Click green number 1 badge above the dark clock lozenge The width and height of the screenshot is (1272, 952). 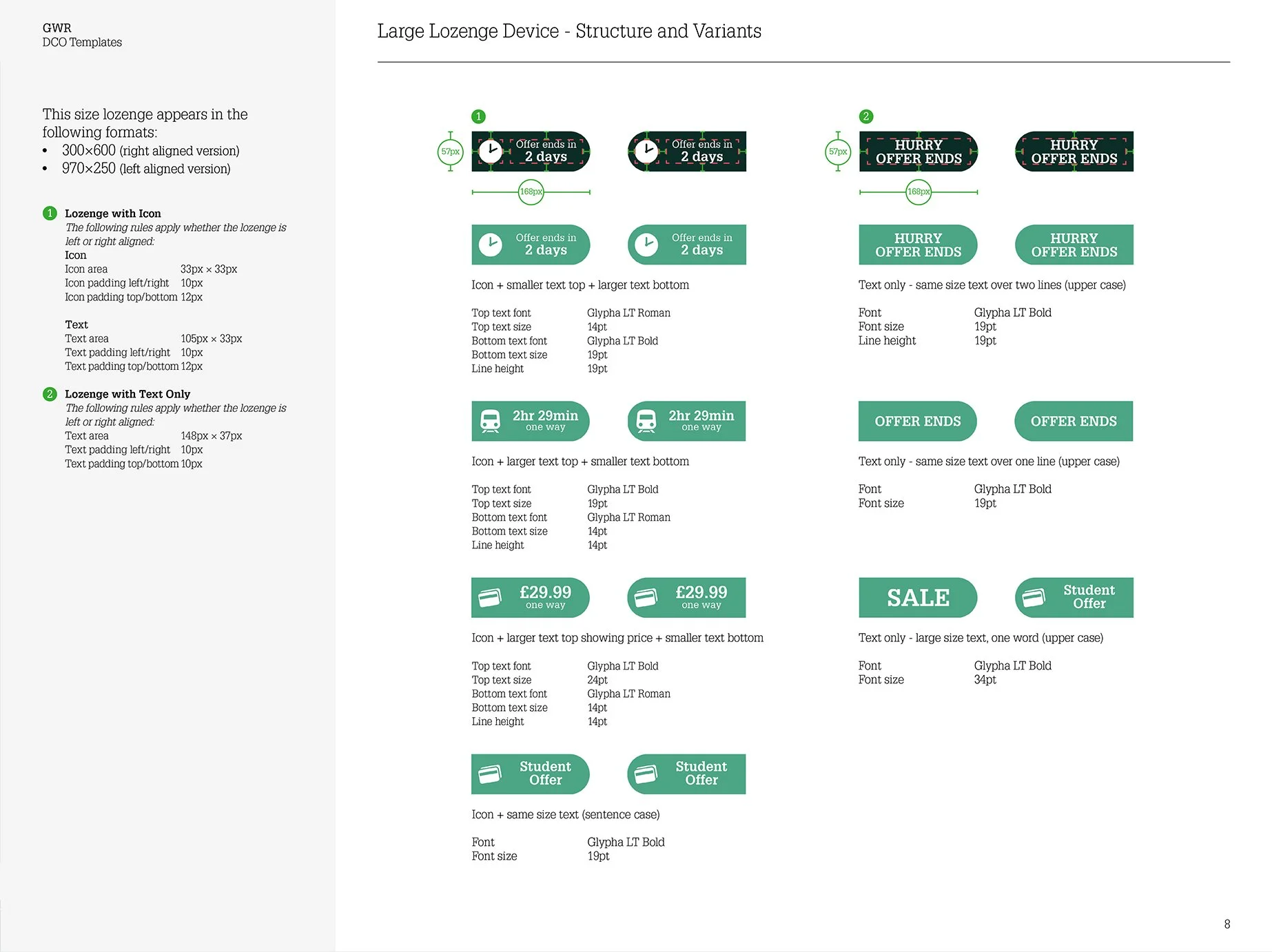(478, 116)
